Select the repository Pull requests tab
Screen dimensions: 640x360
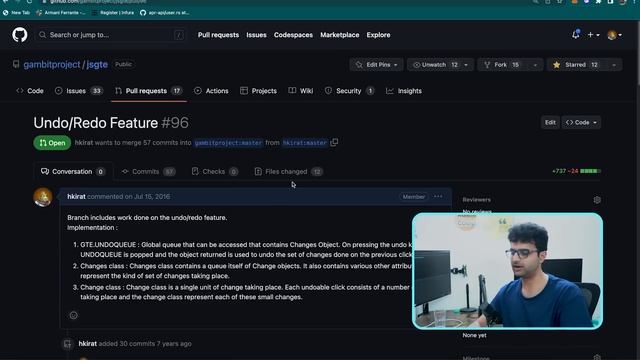[x=149, y=91]
